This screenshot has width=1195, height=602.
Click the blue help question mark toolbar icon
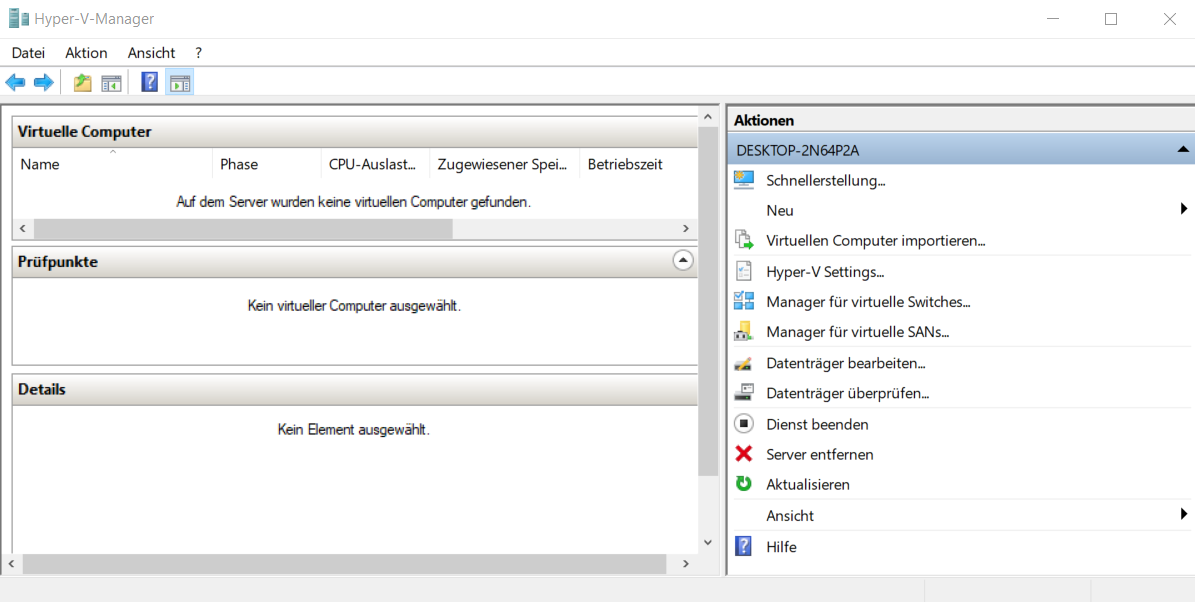click(x=150, y=83)
